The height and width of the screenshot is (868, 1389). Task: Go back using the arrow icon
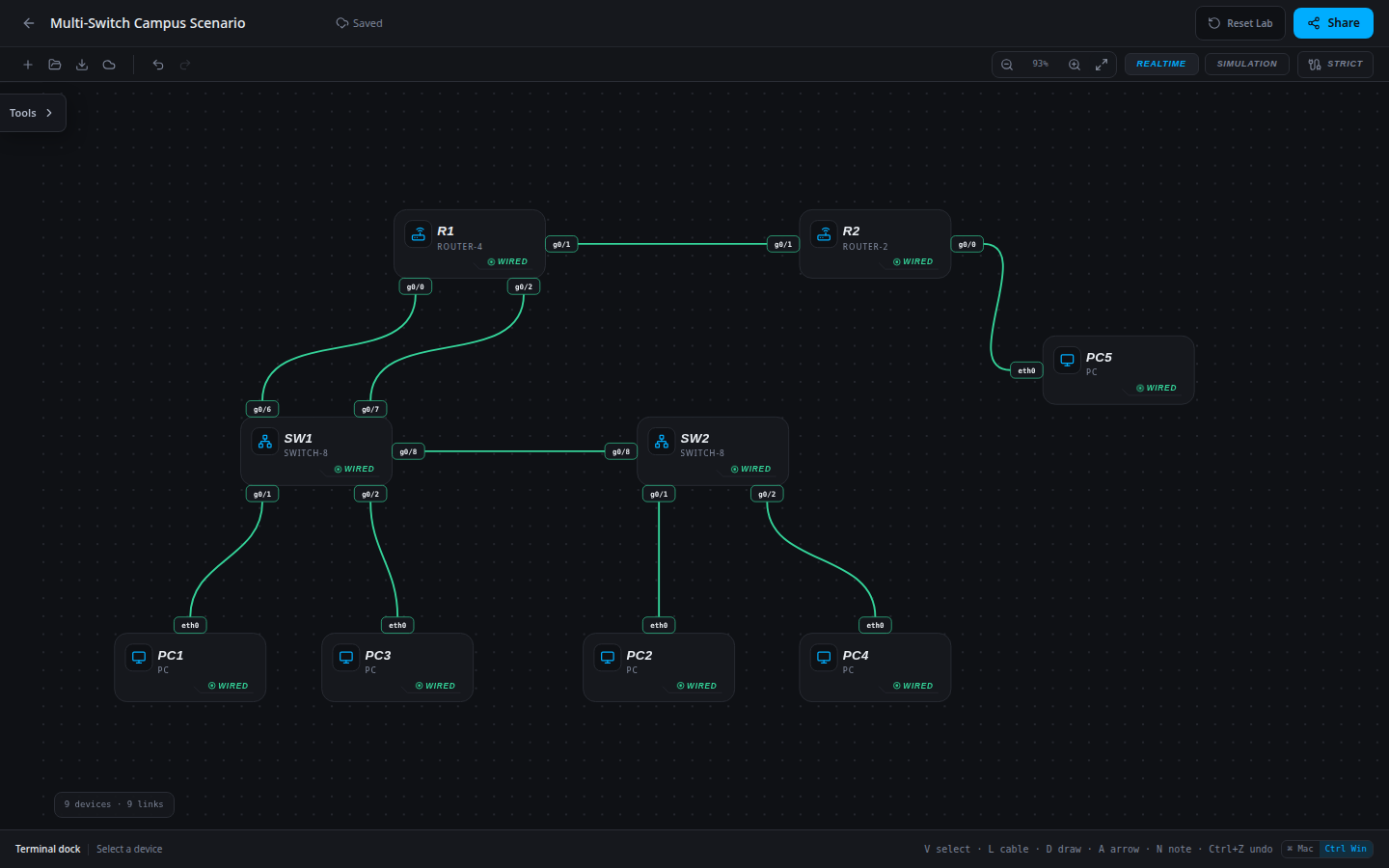(29, 23)
